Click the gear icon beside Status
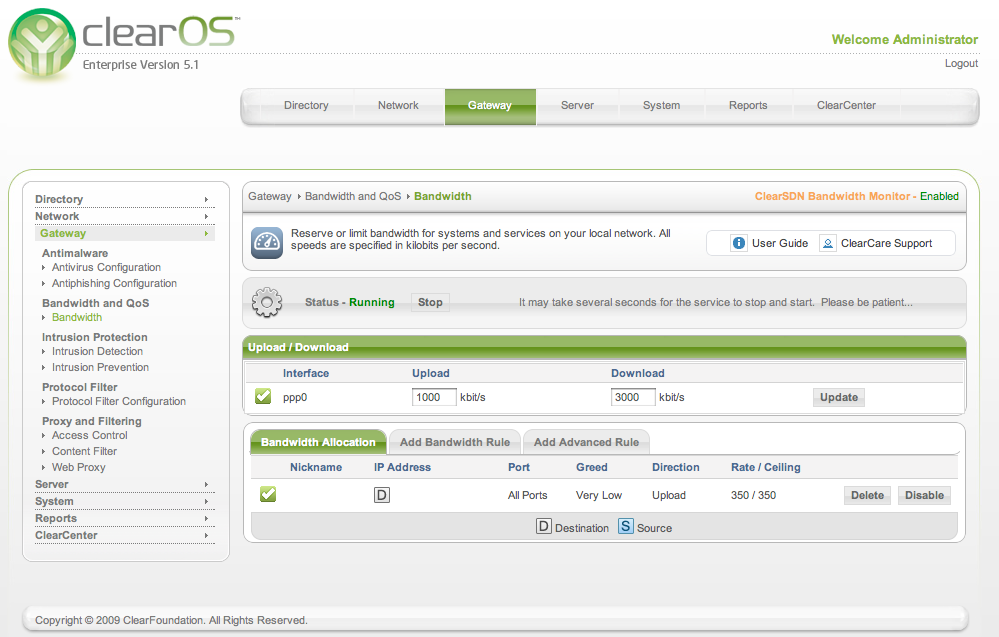Screen dimensions: 999x637 click(267, 302)
